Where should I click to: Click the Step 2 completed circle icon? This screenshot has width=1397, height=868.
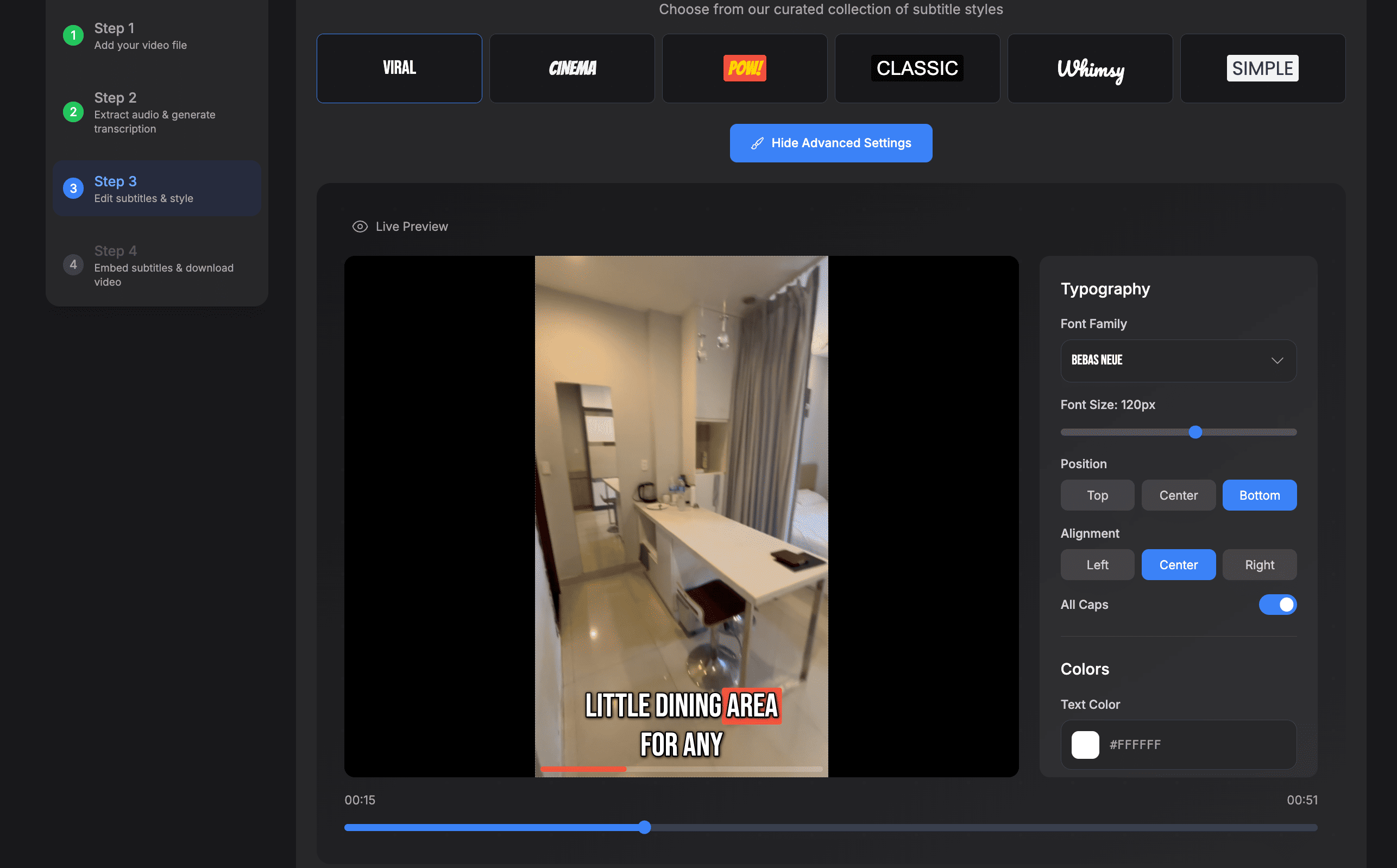click(x=73, y=112)
